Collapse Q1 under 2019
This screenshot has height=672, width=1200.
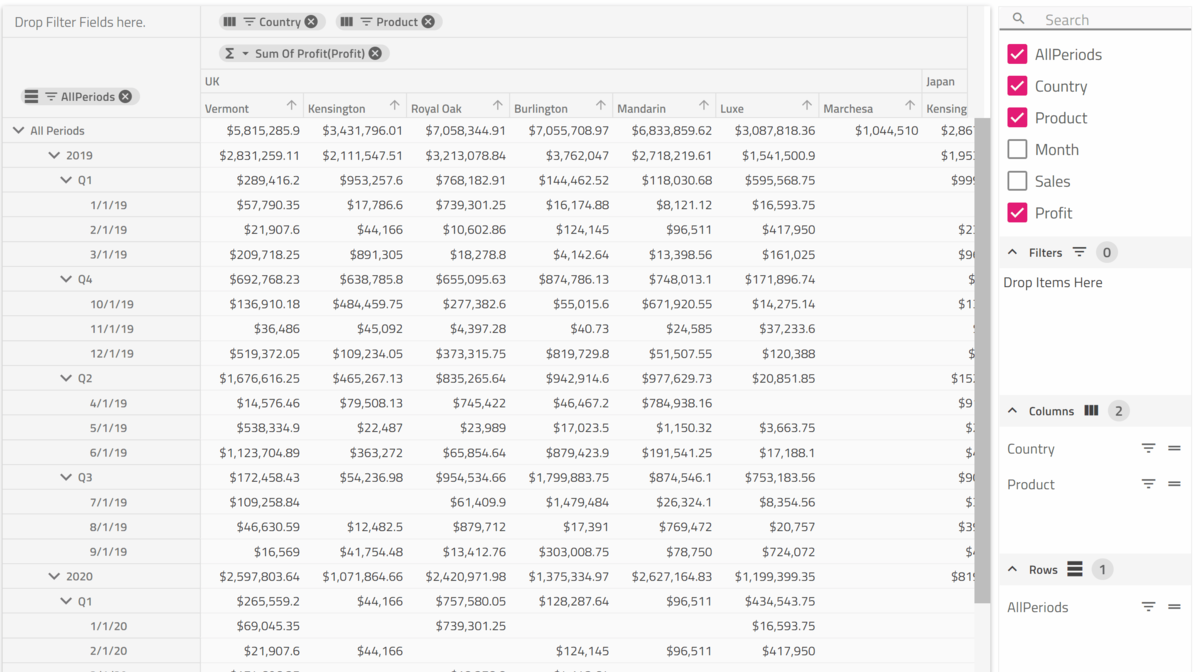(x=66, y=181)
